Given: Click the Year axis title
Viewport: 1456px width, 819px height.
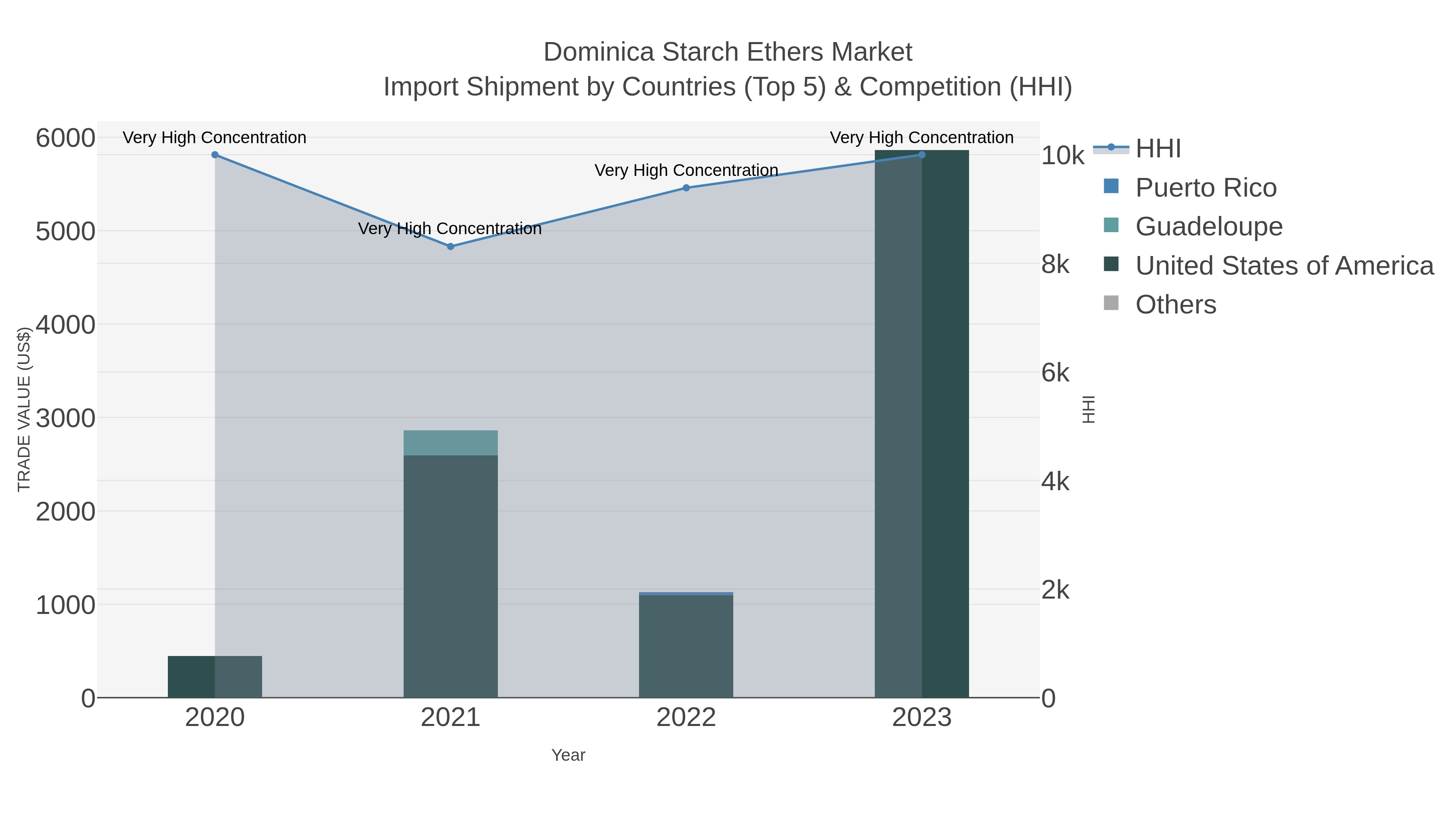Looking at the screenshot, I should (569, 755).
